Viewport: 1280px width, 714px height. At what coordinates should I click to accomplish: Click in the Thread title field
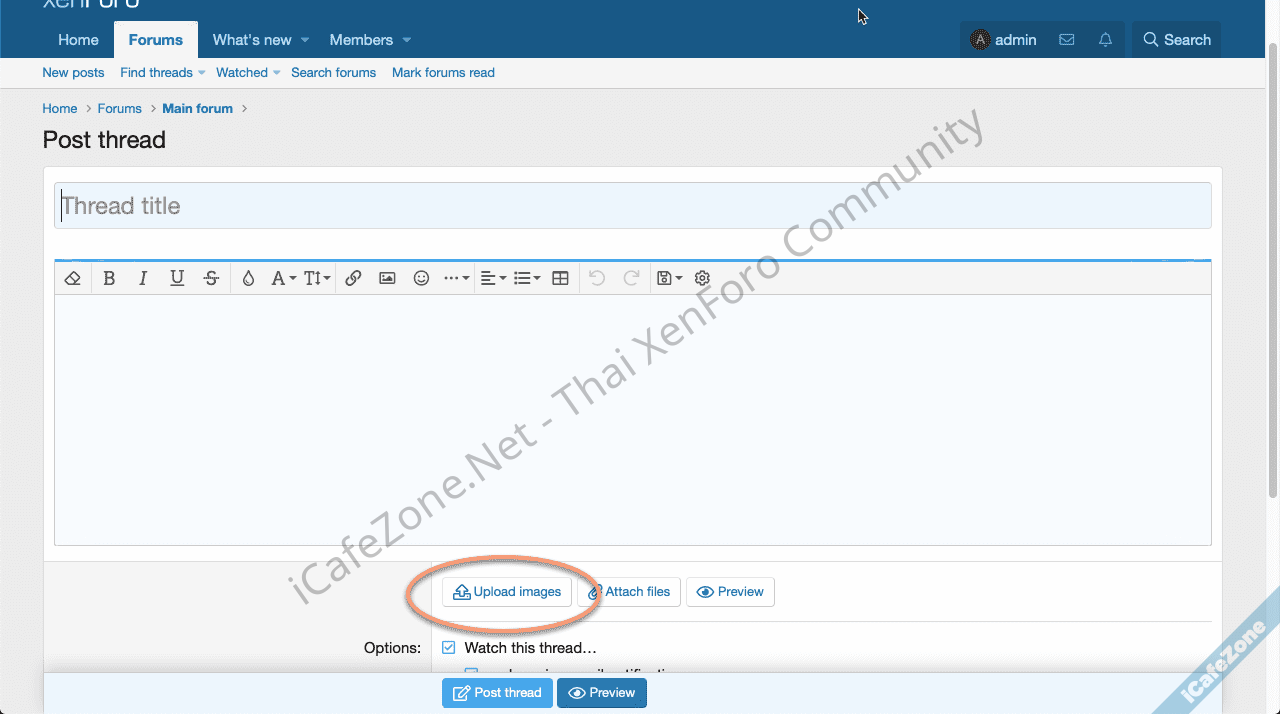coord(632,206)
